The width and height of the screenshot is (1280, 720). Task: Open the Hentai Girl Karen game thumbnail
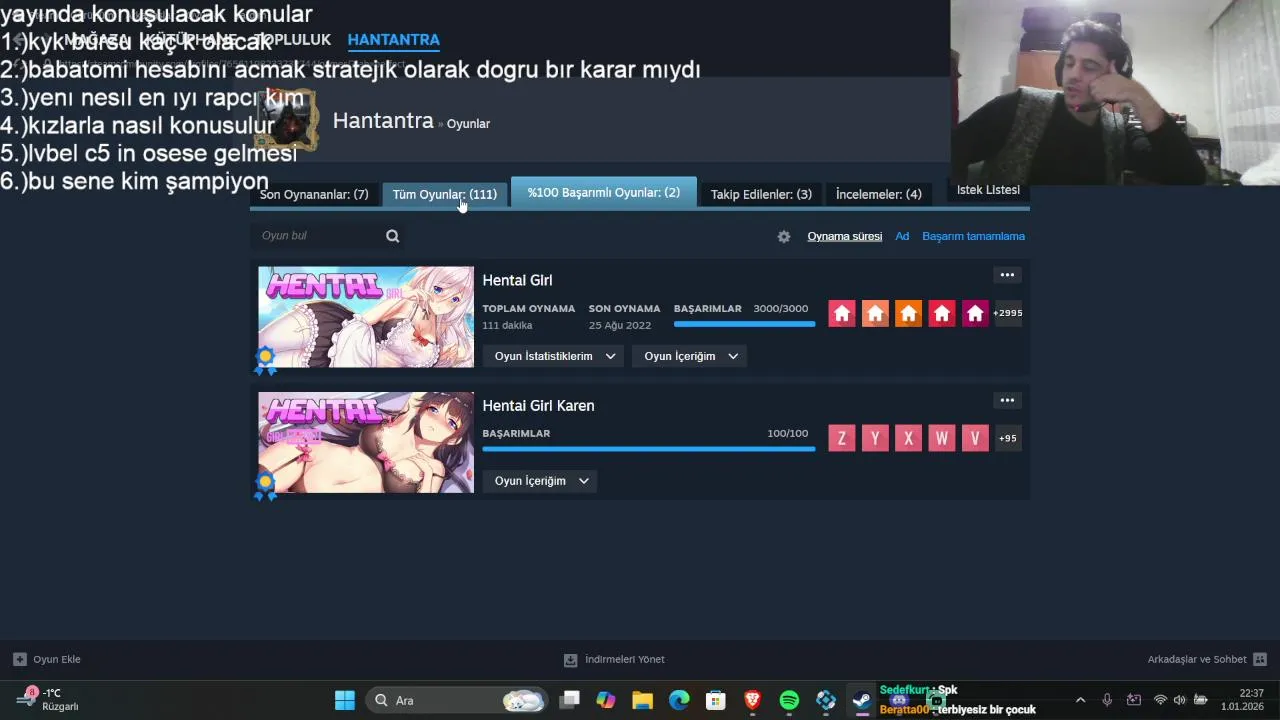click(366, 442)
